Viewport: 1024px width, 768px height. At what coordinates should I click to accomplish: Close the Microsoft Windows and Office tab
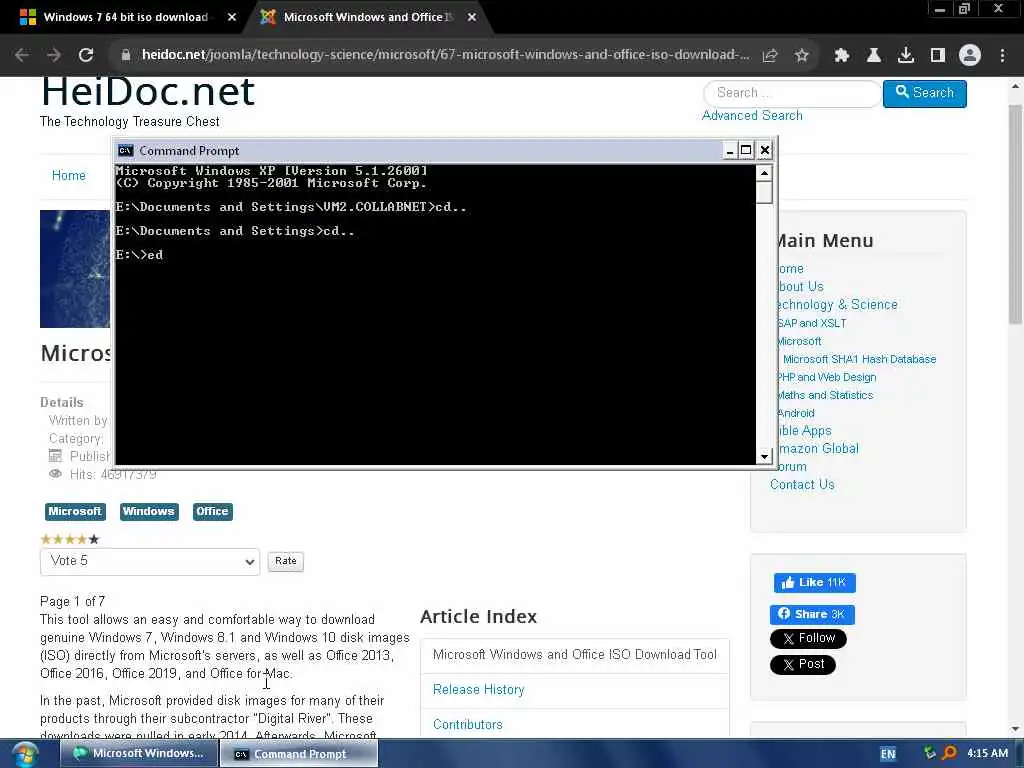click(x=472, y=18)
